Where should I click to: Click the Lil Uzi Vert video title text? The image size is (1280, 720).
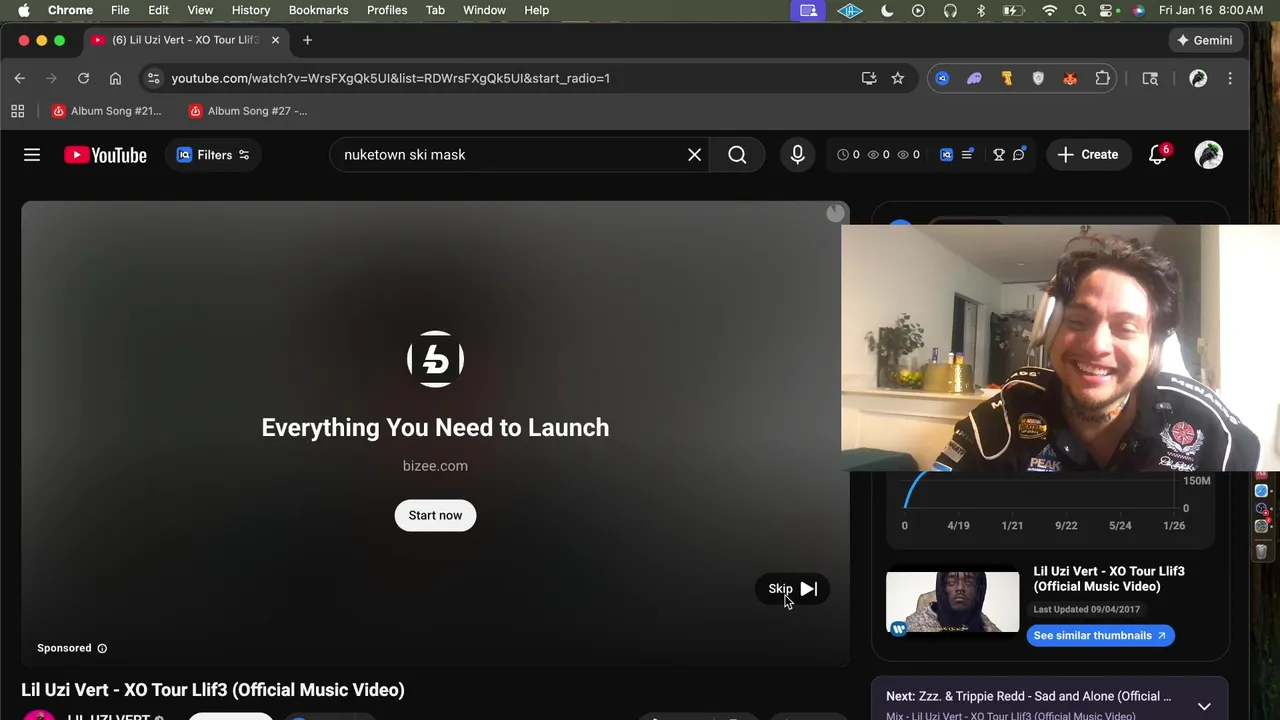click(213, 690)
